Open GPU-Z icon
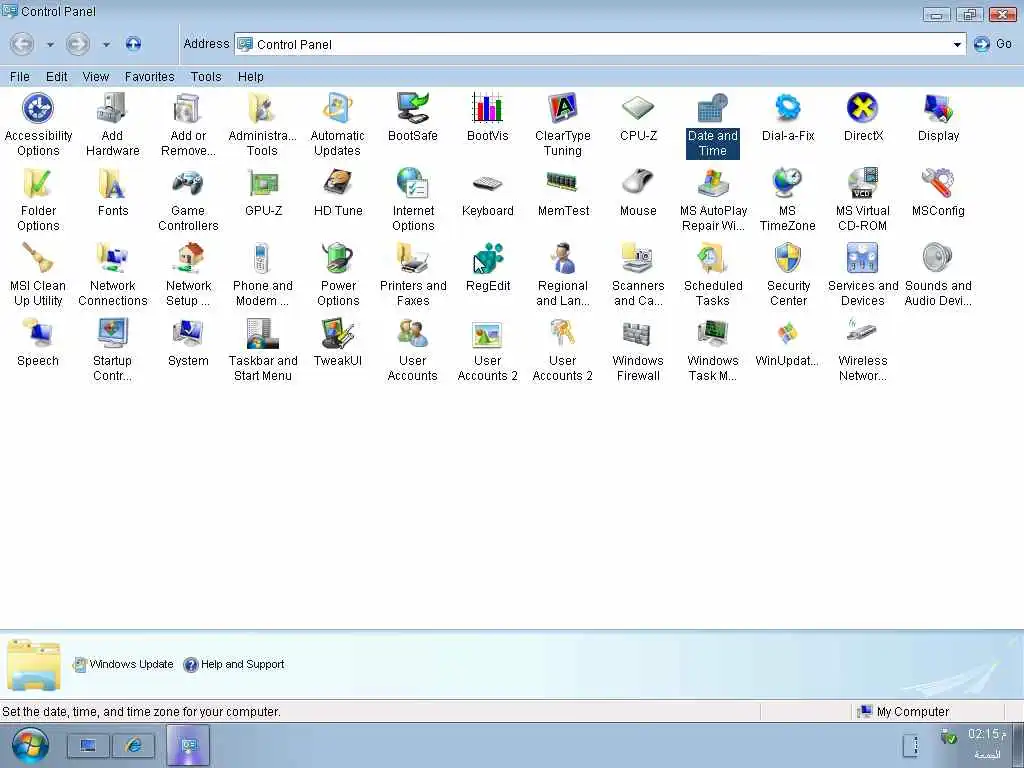 262,184
